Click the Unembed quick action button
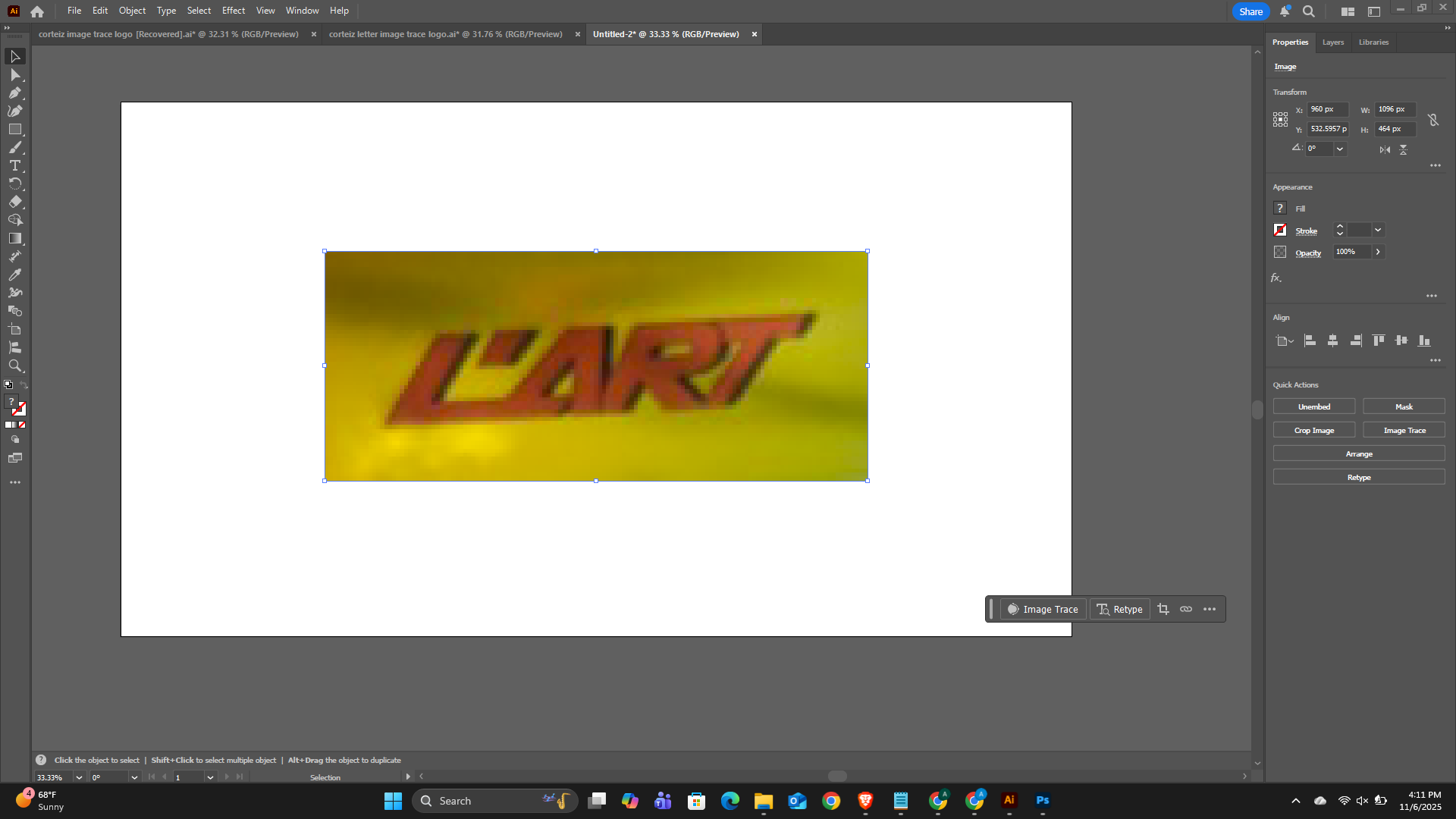 click(x=1313, y=407)
